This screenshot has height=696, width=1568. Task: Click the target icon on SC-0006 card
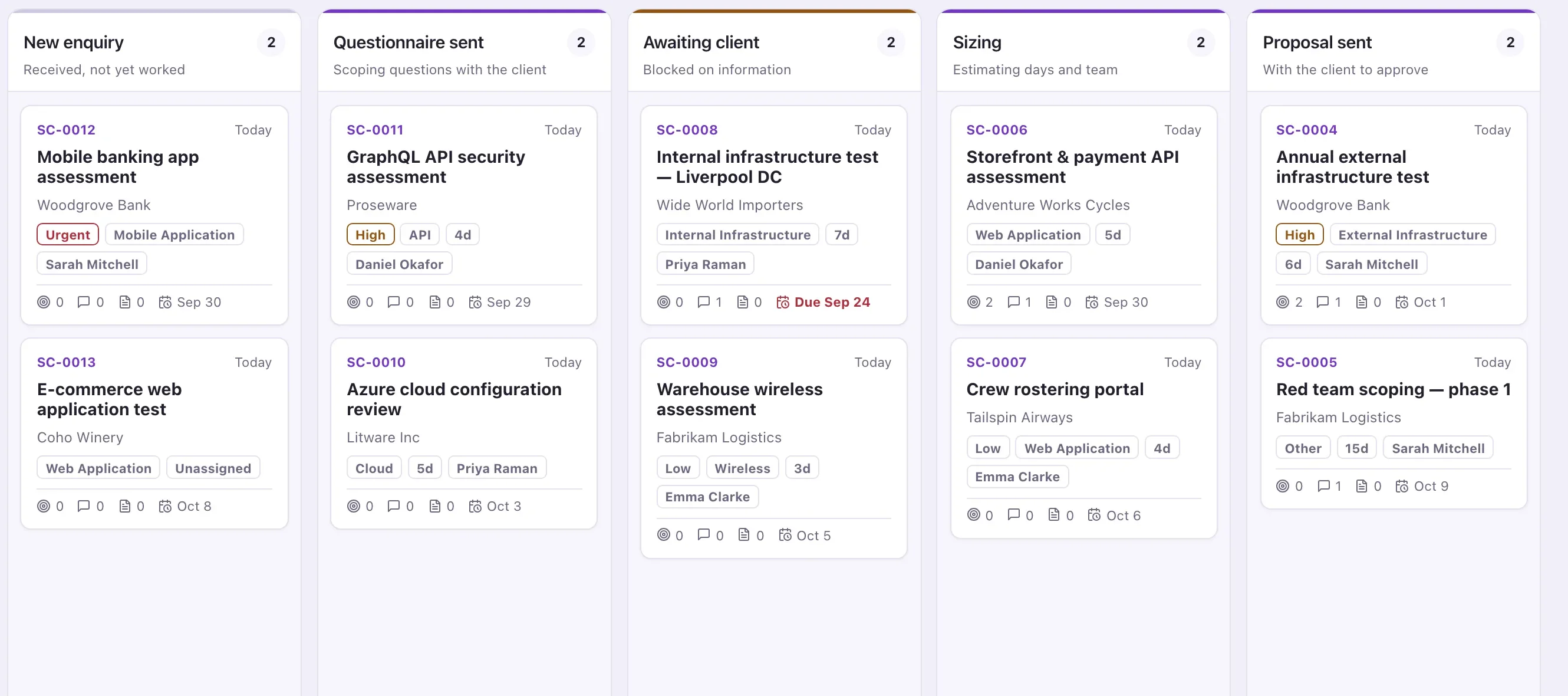click(x=973, y=302)
